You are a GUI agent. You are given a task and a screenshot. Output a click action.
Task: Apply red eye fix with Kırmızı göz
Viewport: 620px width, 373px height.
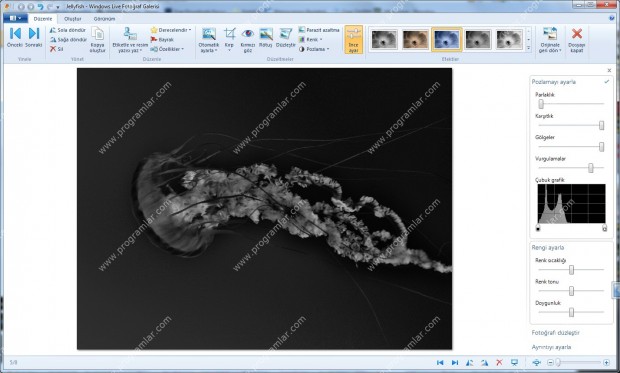point(248,40)
